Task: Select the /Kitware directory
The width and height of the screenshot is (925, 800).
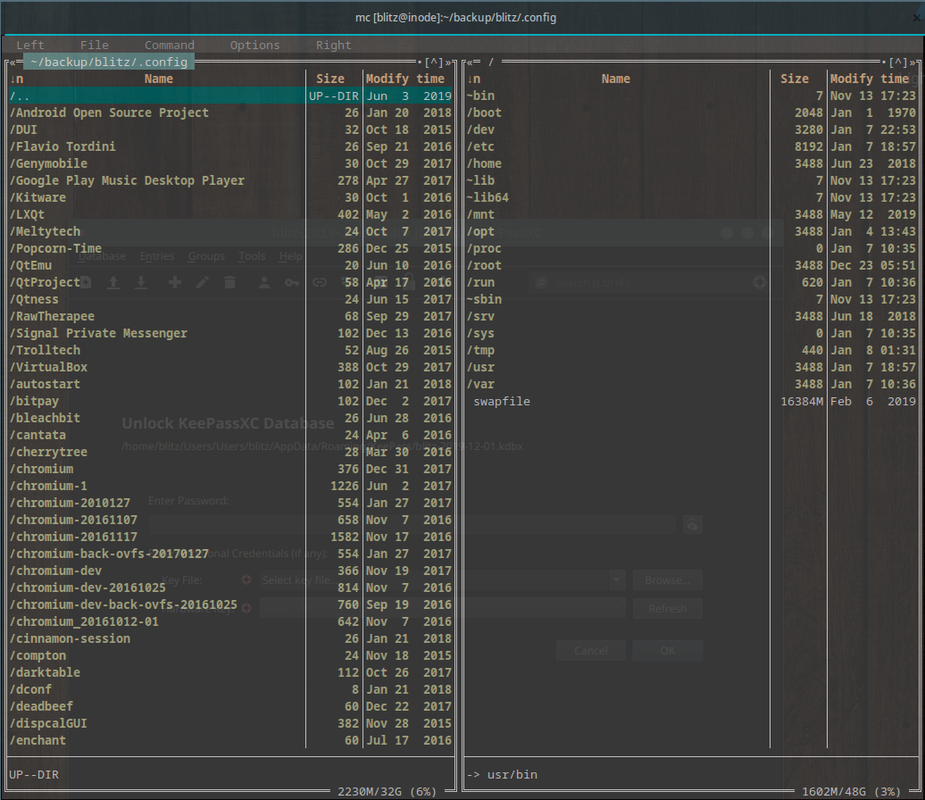Action: pyautogui.click(x=231, y=198)
